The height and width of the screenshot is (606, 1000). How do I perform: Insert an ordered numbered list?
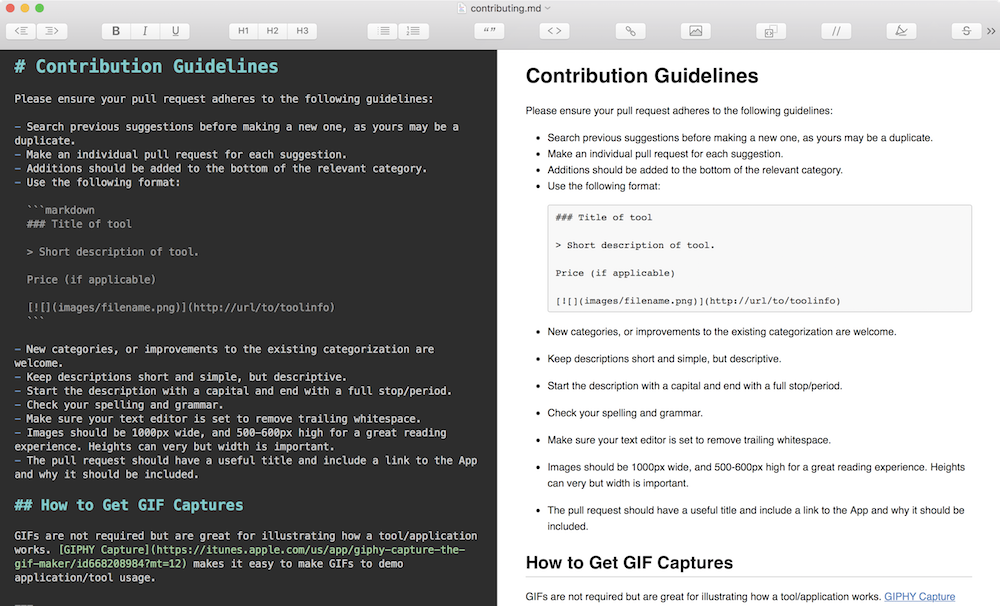pos(413,31)
